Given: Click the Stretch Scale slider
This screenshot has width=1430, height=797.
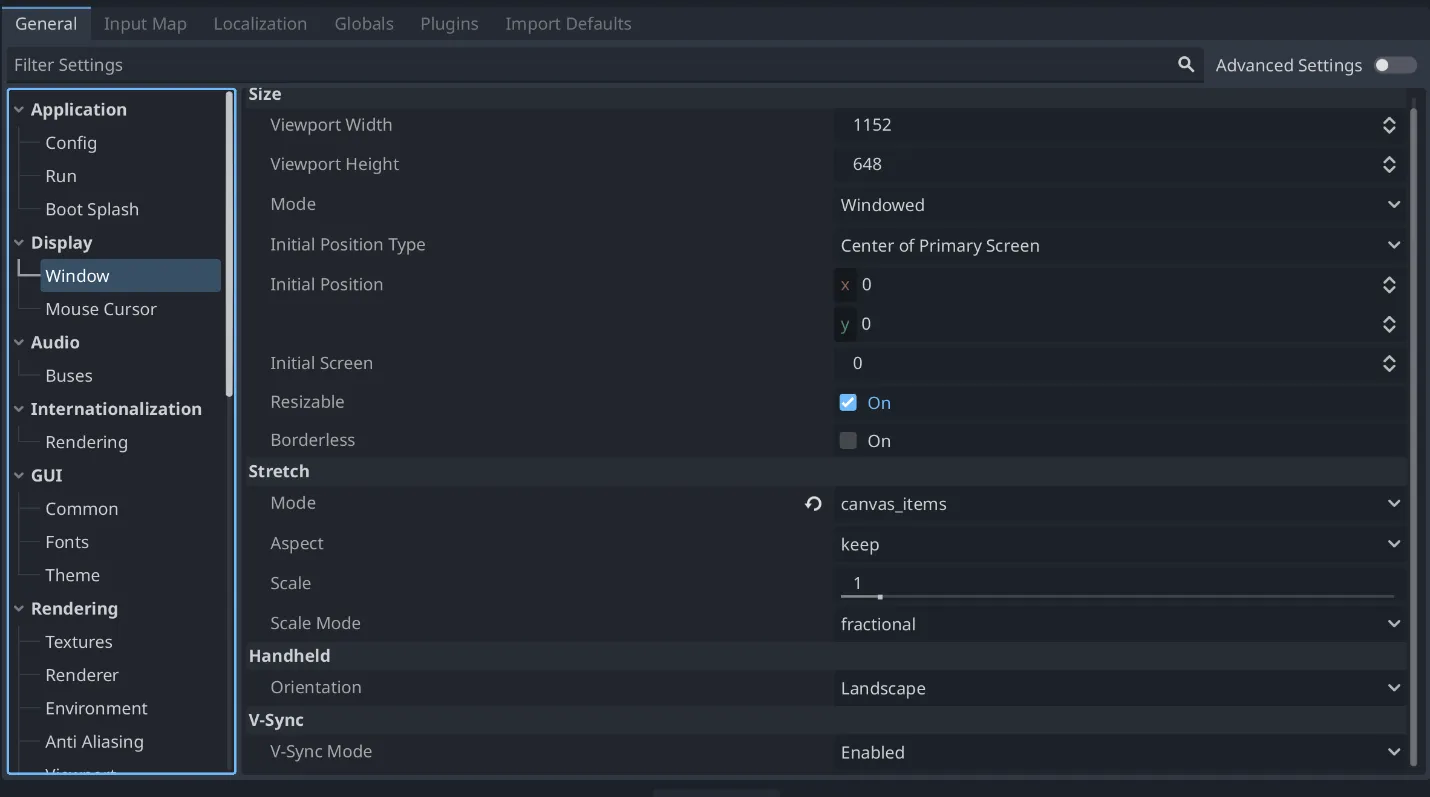Looking at the screenshot, I should [1116, 596].
